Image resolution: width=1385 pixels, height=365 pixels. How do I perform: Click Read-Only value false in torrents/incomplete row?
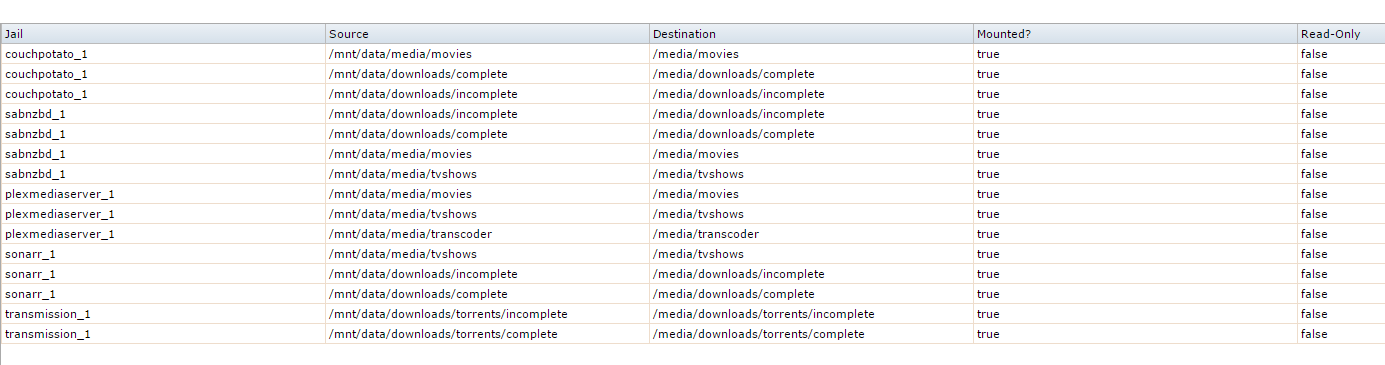point(1314,314)
